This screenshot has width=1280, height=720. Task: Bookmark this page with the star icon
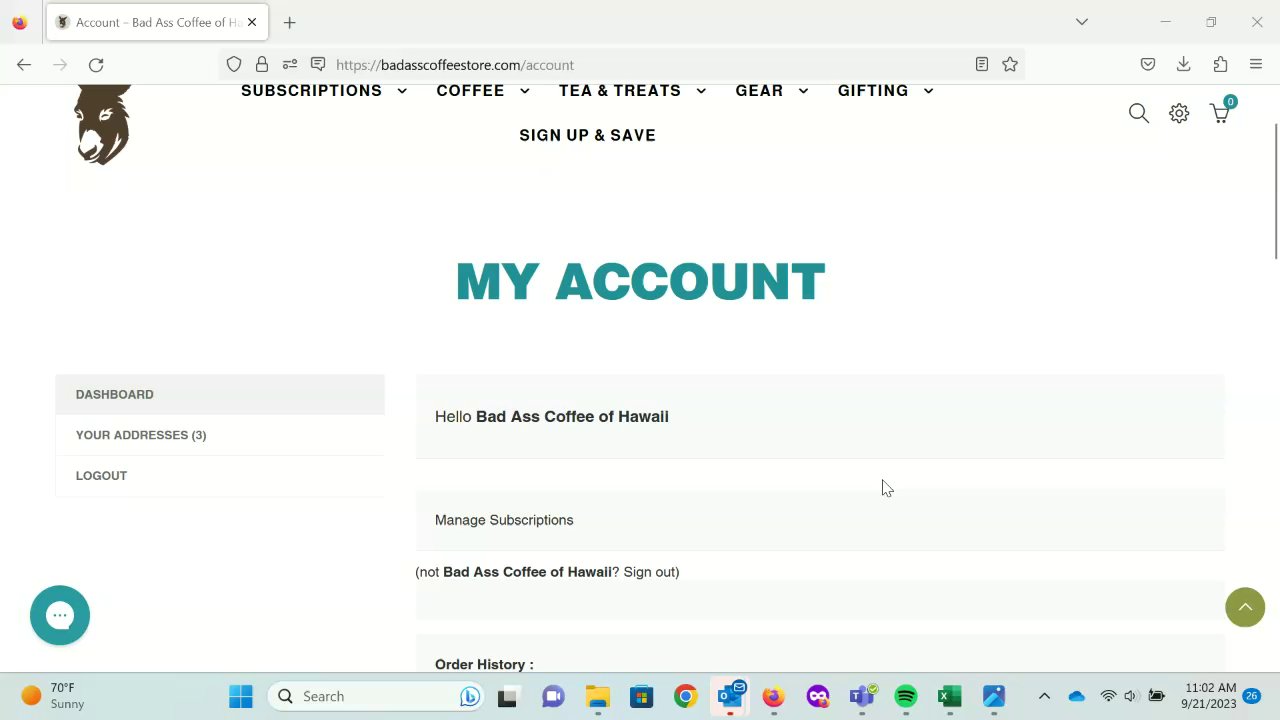pyautogui.click(x=1010, y=65)
